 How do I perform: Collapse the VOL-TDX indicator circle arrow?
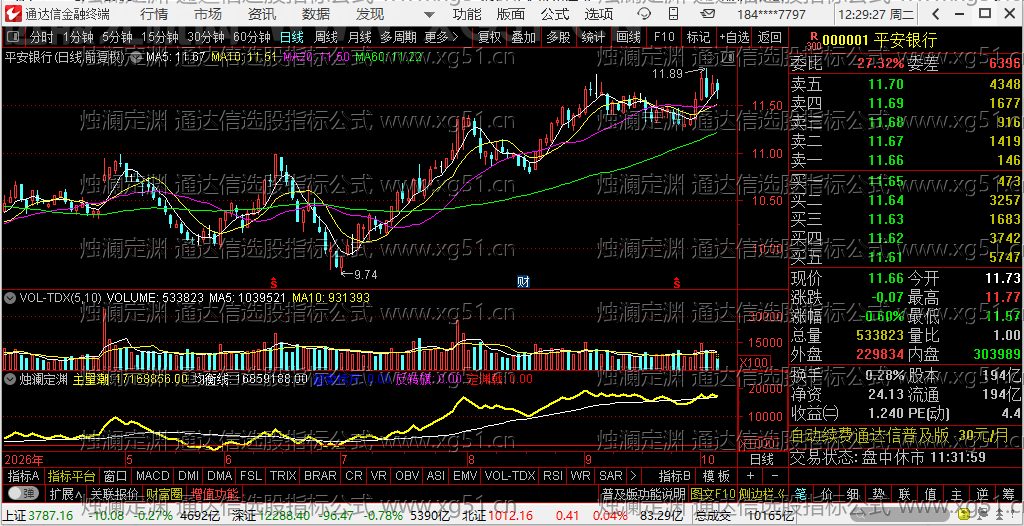tap(10, 298)
